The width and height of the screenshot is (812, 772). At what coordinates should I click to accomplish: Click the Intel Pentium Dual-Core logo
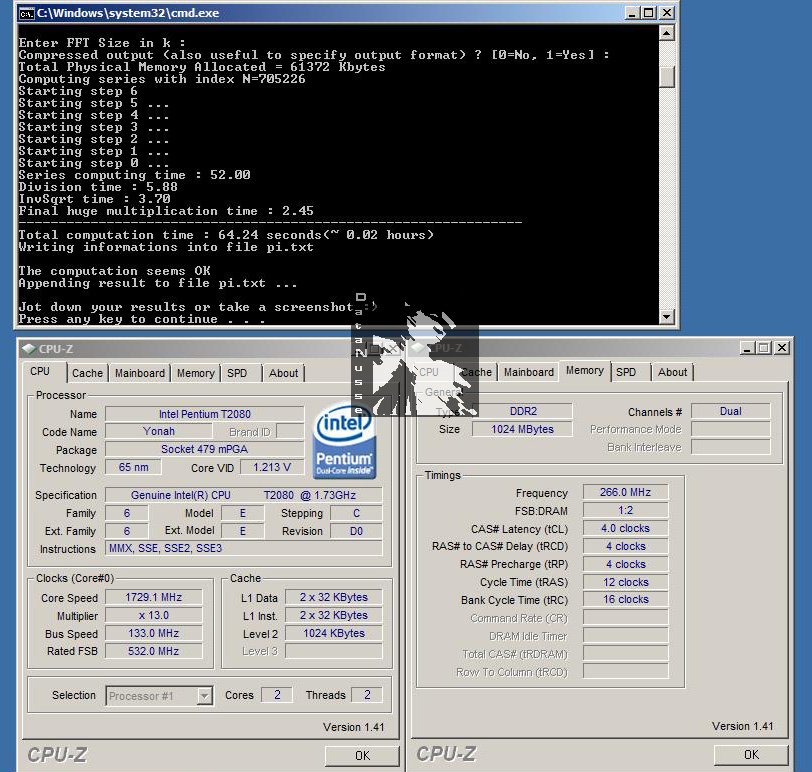click(345, 441)
